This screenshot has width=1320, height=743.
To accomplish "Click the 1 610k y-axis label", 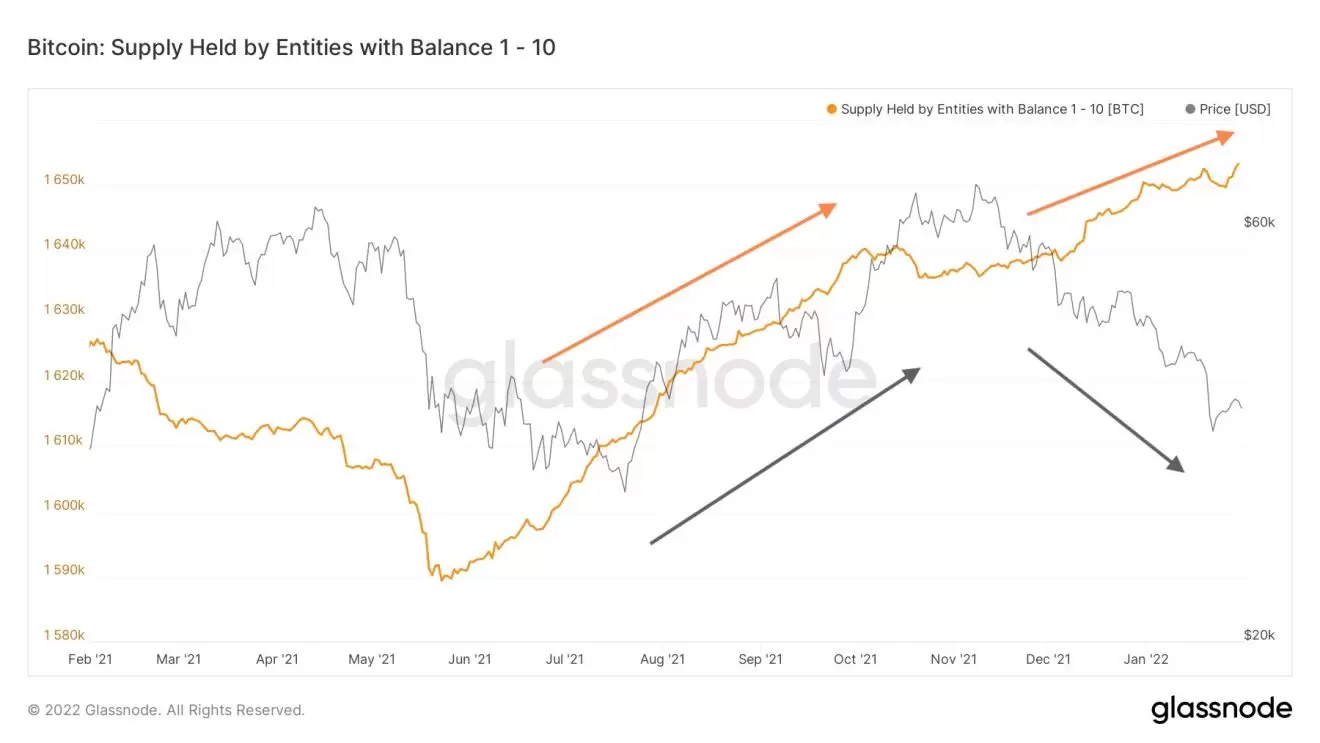I will pyautogui.click(x=64, y=440).
